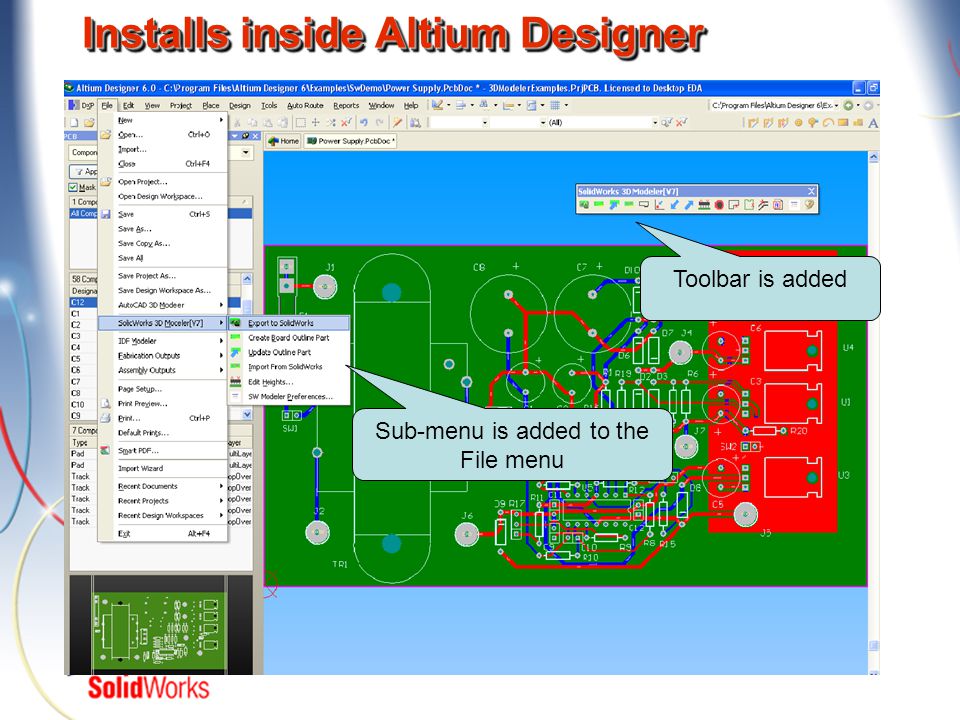960x720 pixels.
Task: Toggle the Mask checkbox in PCB panel
Action: [x=73, y=187]
